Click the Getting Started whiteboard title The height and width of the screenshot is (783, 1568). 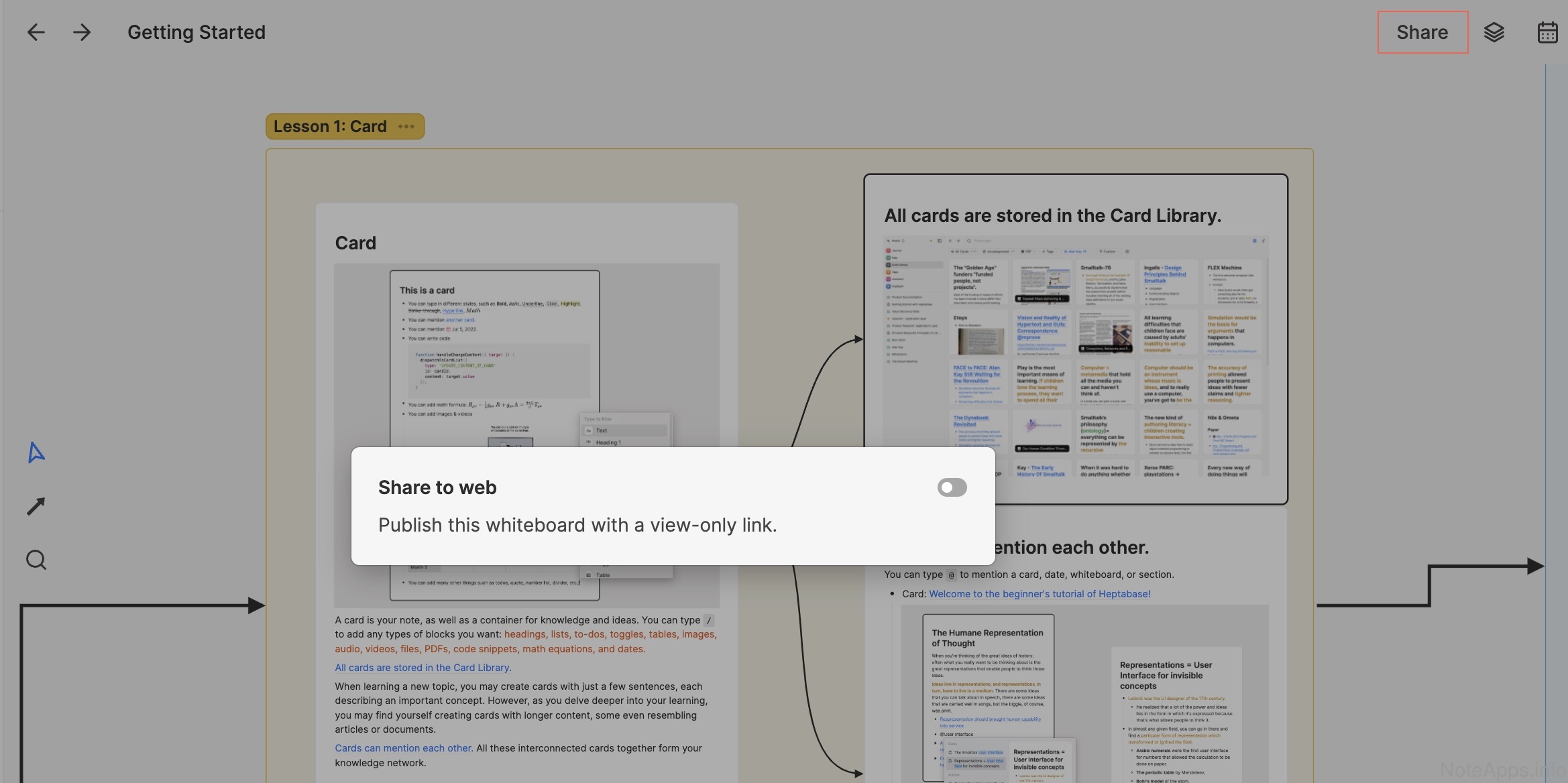(197, 32)
